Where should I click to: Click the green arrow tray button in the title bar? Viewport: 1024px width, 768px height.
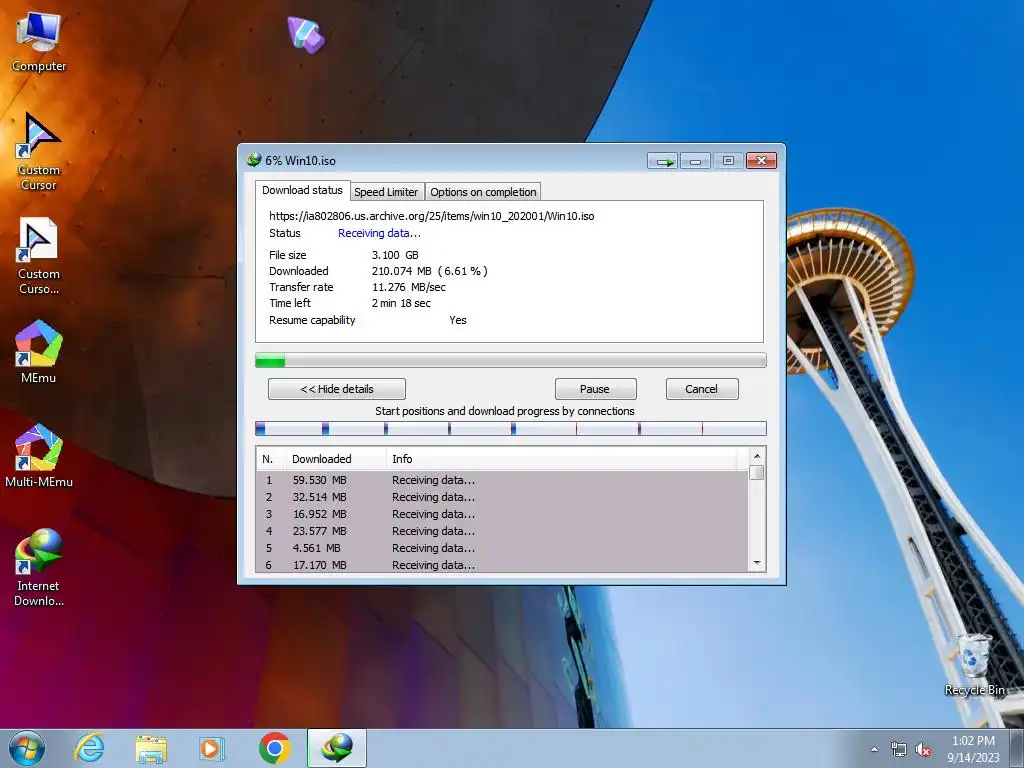(663, 161)
